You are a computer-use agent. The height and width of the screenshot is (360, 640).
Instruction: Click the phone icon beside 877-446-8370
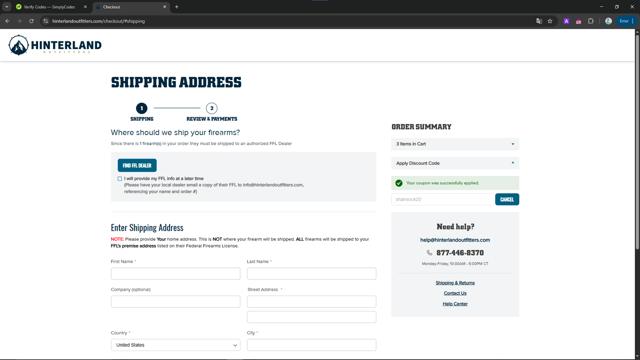[x=429, y=253]
